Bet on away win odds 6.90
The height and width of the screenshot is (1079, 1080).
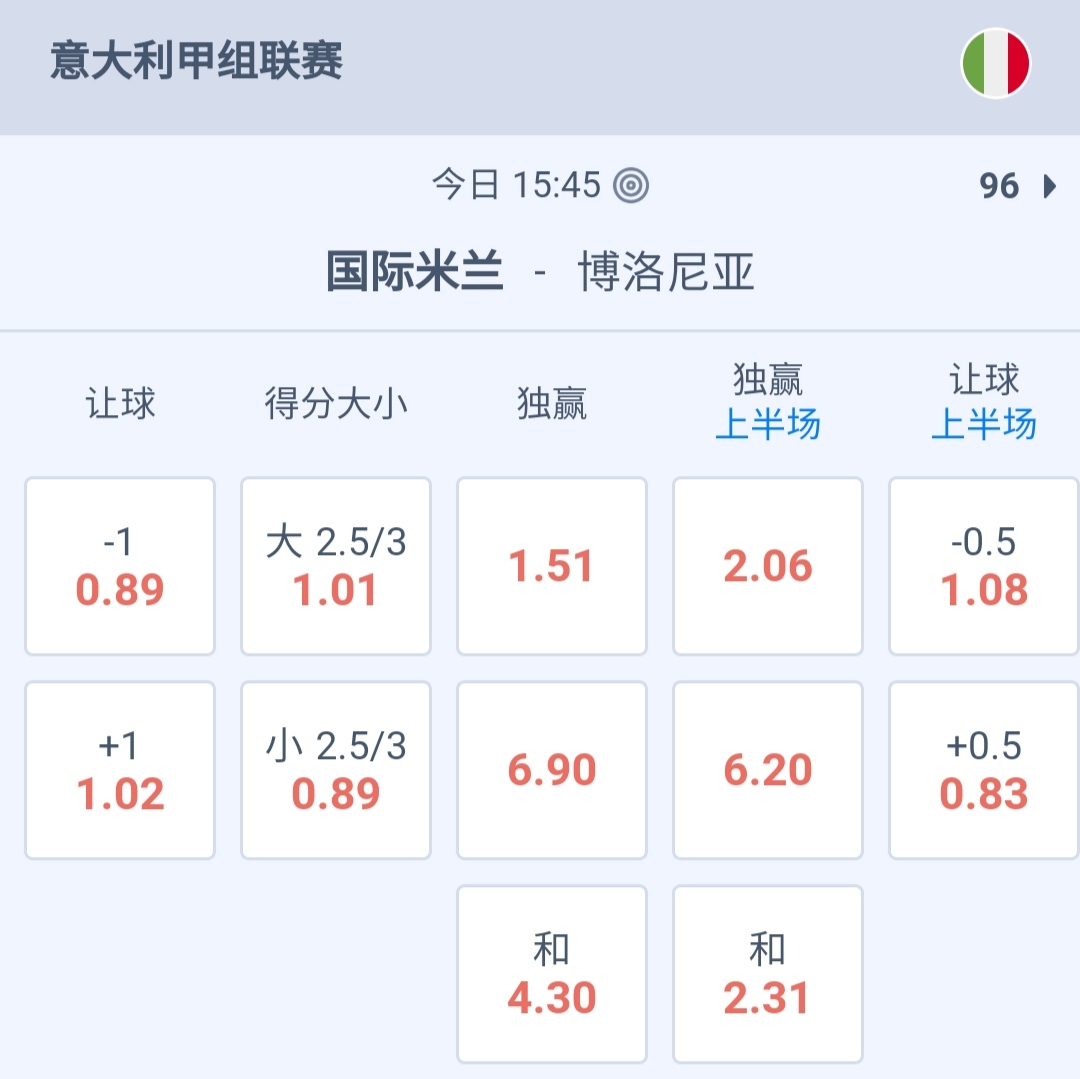[x=552, y=770]
